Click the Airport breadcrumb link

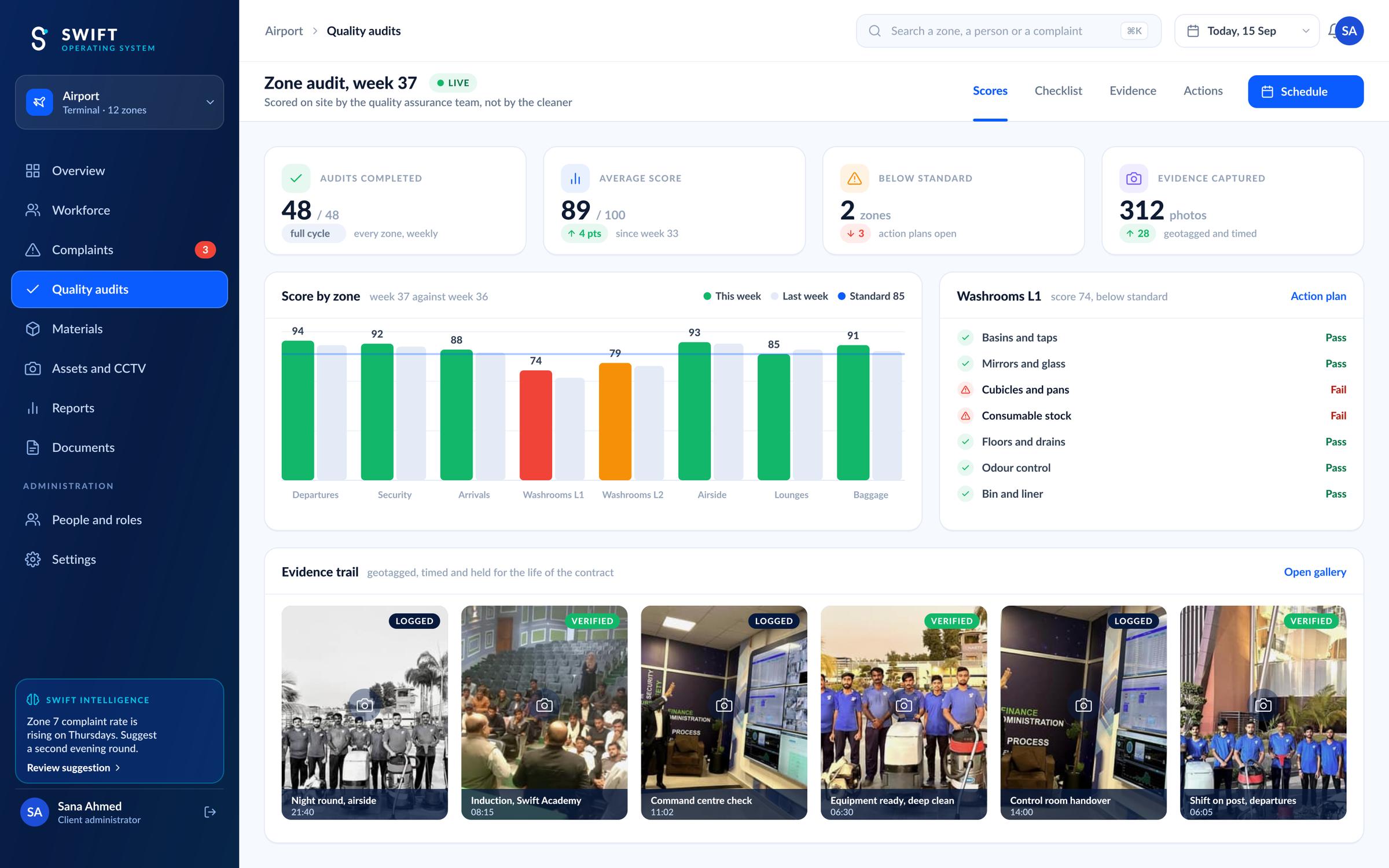[x=284, y=31]
